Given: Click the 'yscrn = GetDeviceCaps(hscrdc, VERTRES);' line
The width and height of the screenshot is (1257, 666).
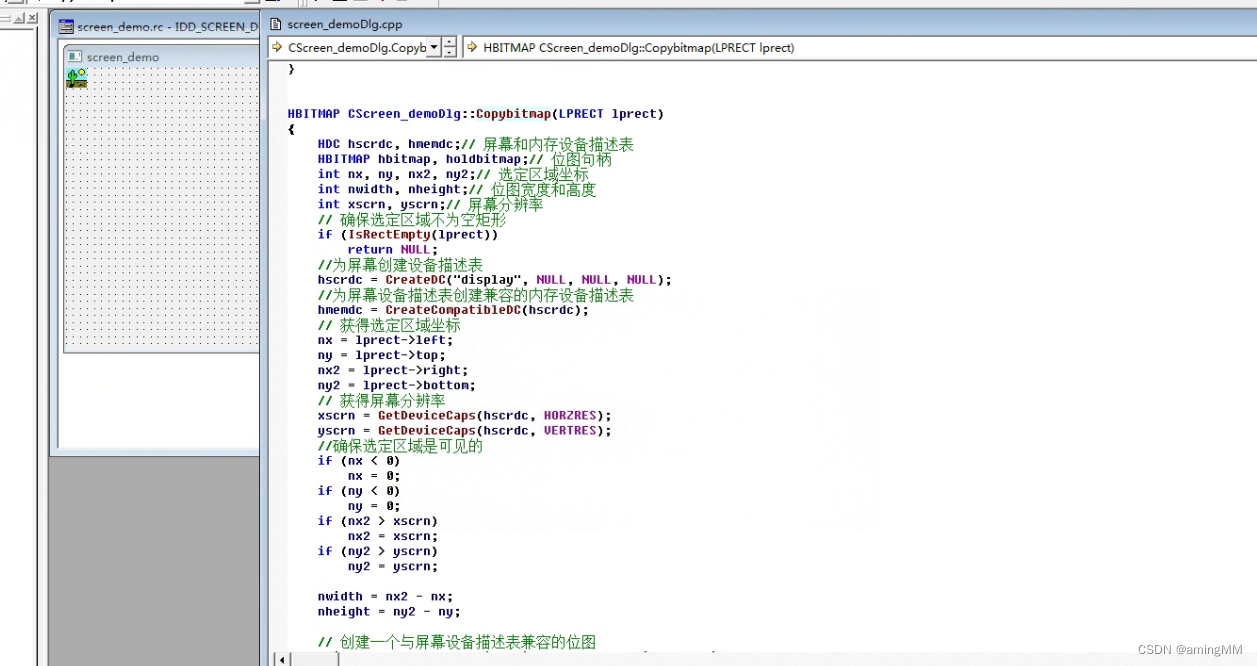Looking at the screenshot, I should pos(464,430).
